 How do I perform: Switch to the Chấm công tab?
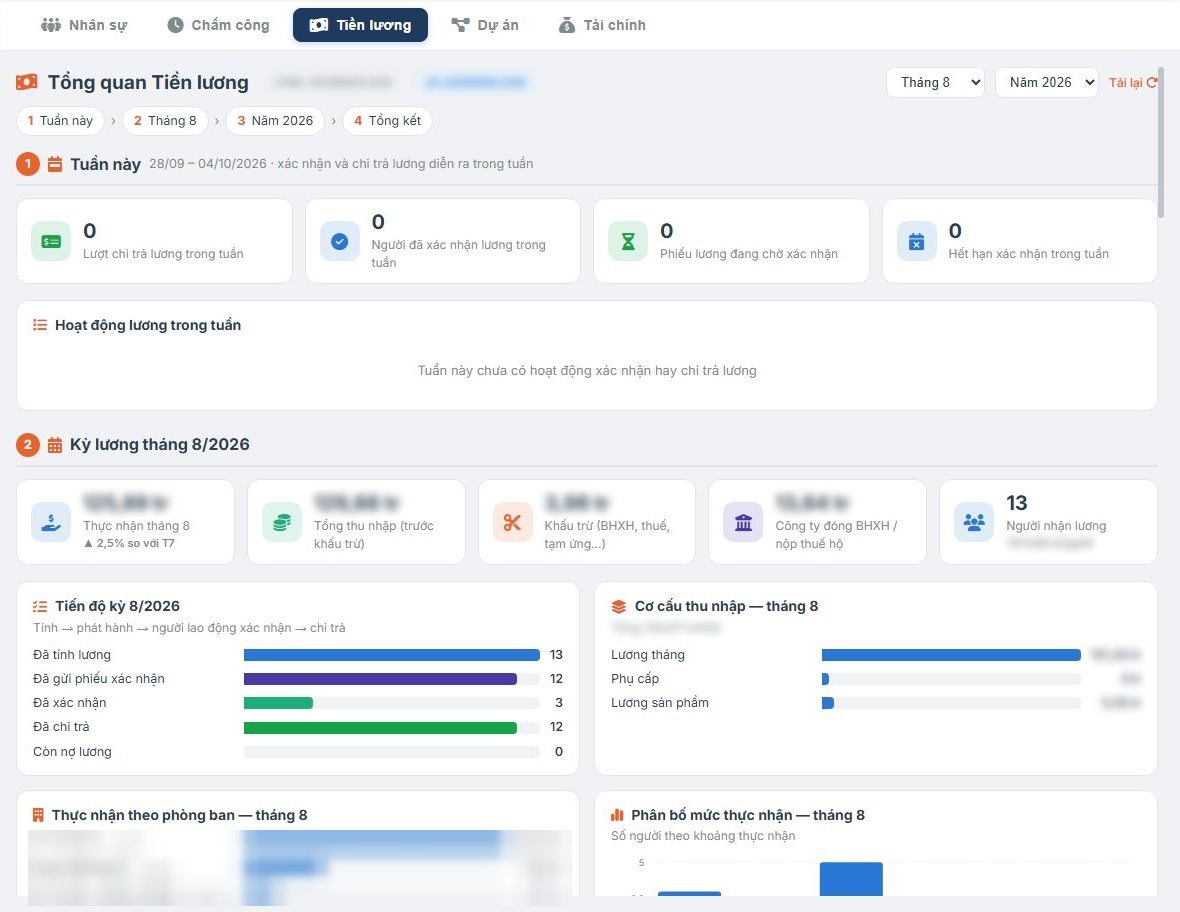pyautogui.click(x=218, y=25)
